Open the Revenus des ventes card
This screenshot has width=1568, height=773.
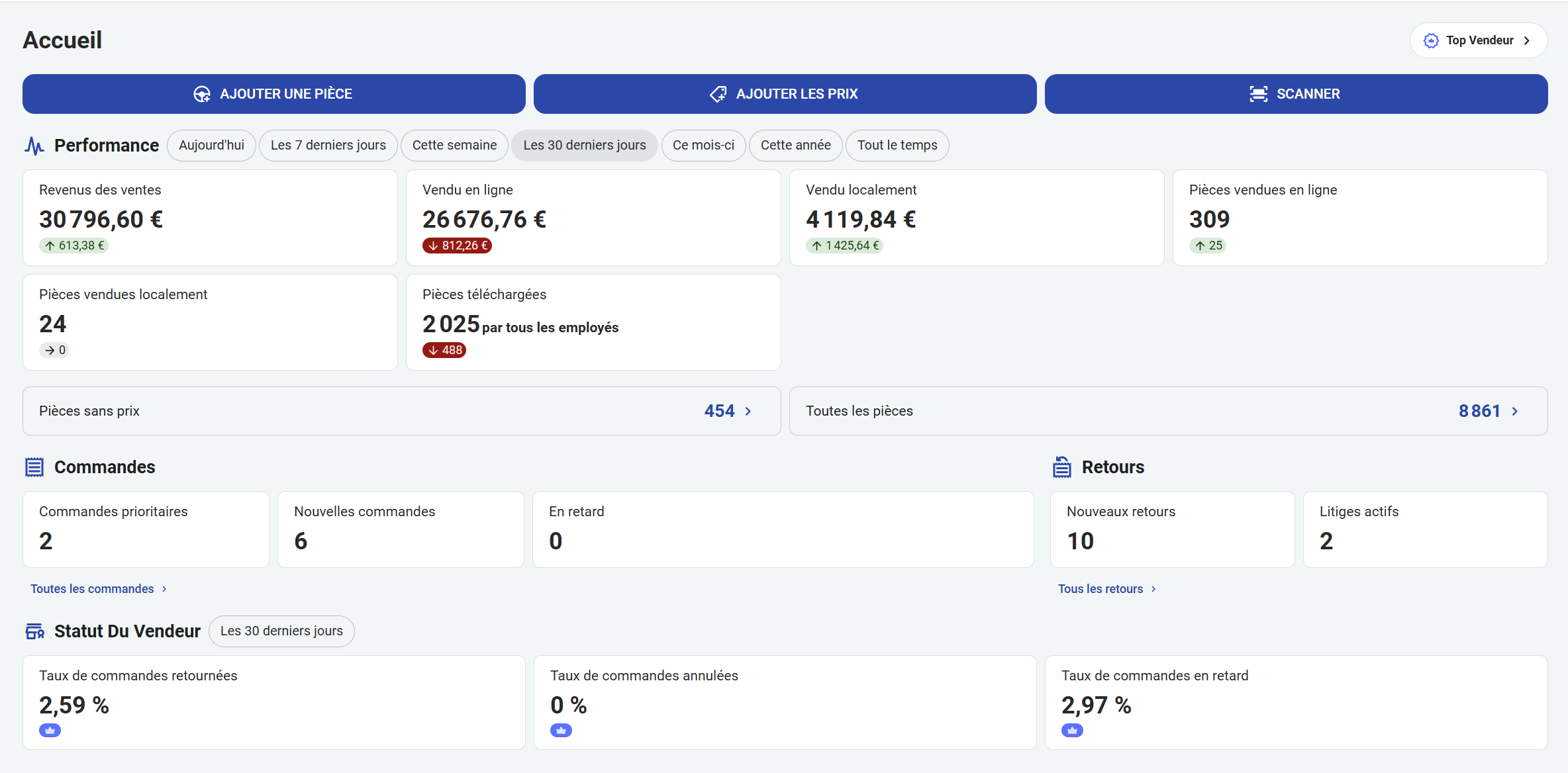click(210, 218)
